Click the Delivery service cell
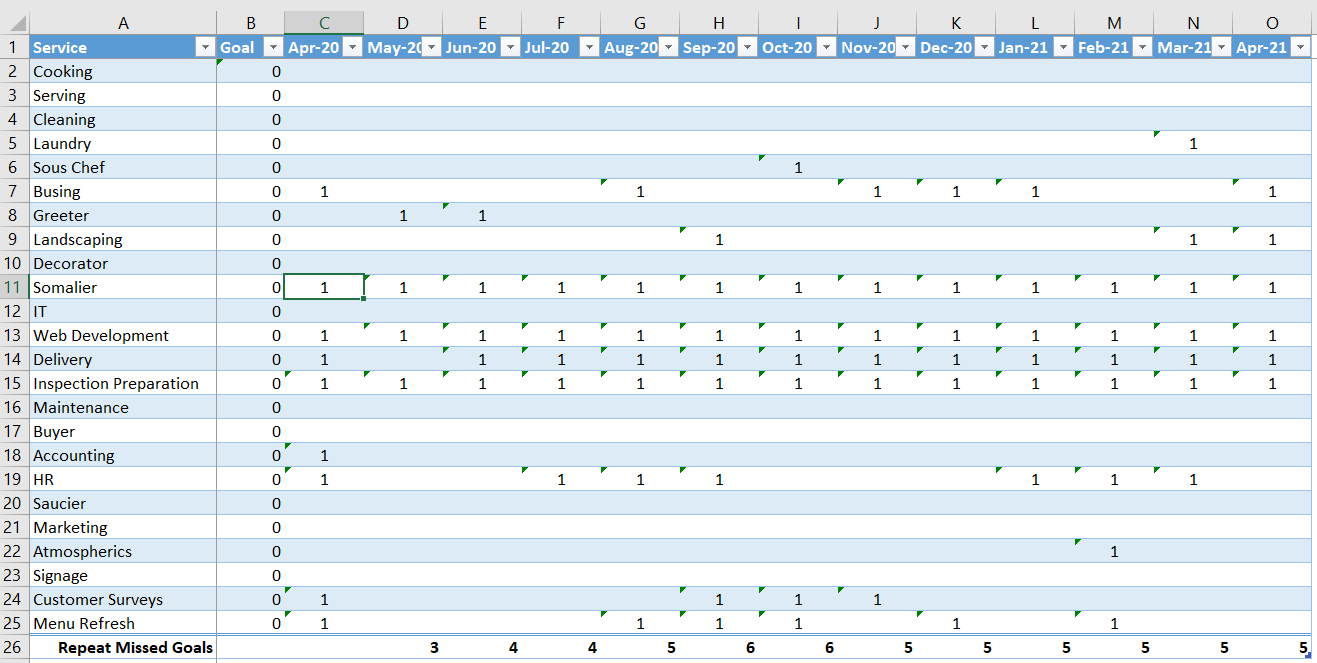The height and width of the screenshot is (663, 1317). [123, 359]
